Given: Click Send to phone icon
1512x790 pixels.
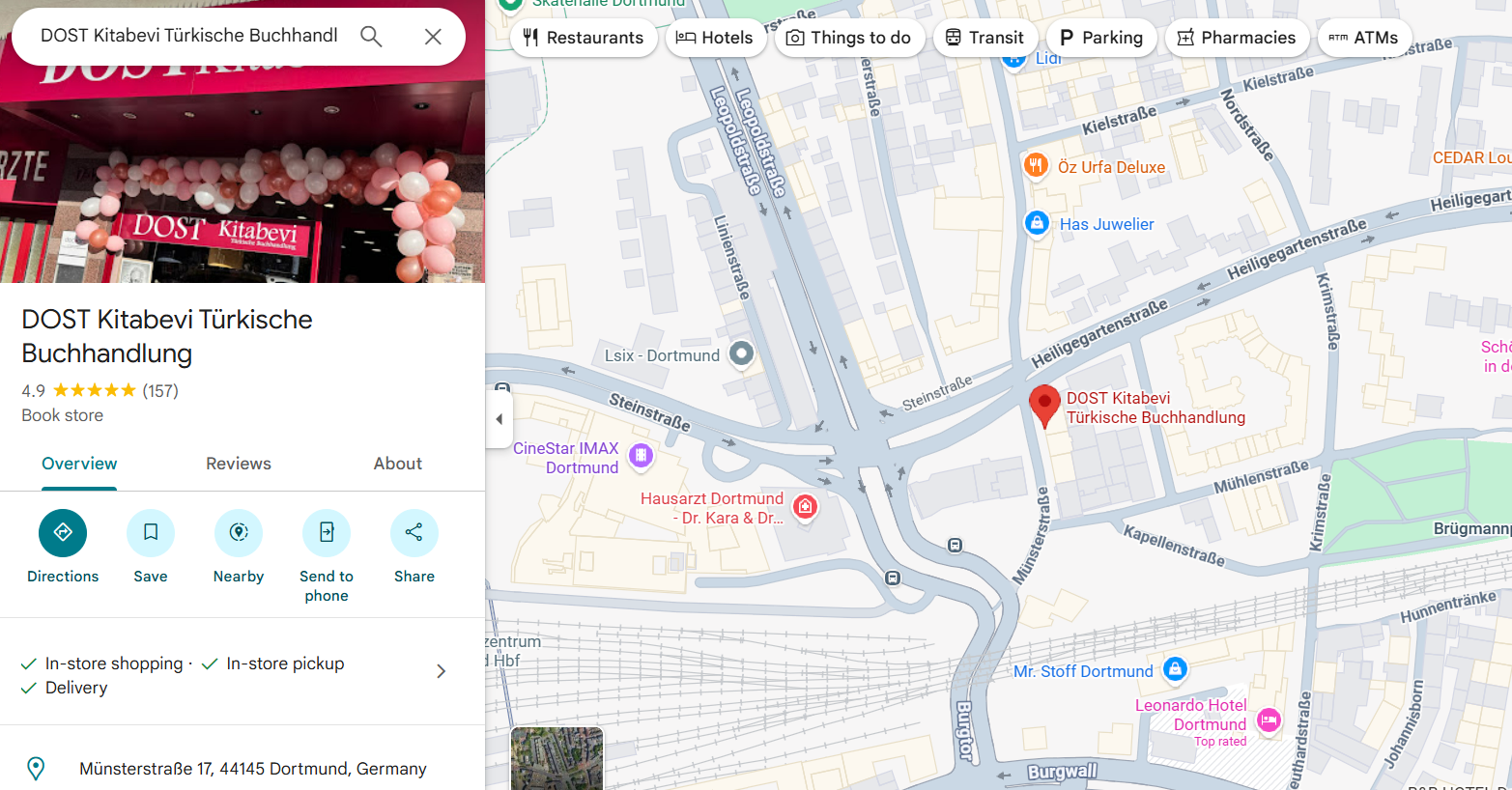Looking at the screenshot, I should point(327,533).
